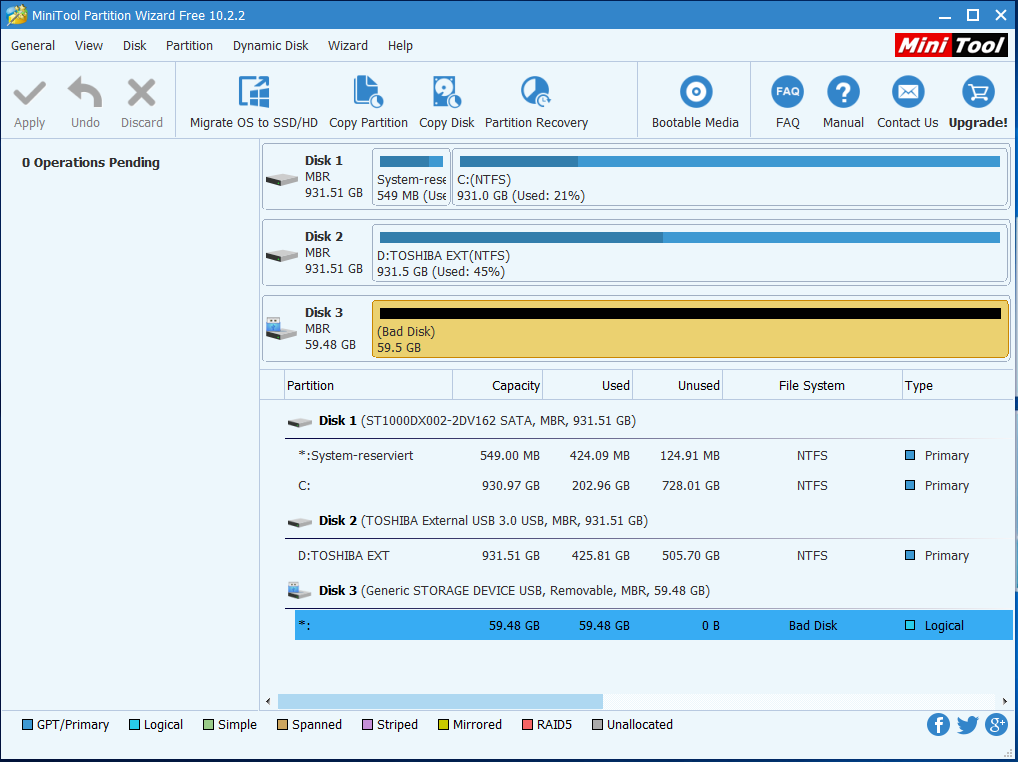
Task: Open the Partition menu
Action: (189, 45)
